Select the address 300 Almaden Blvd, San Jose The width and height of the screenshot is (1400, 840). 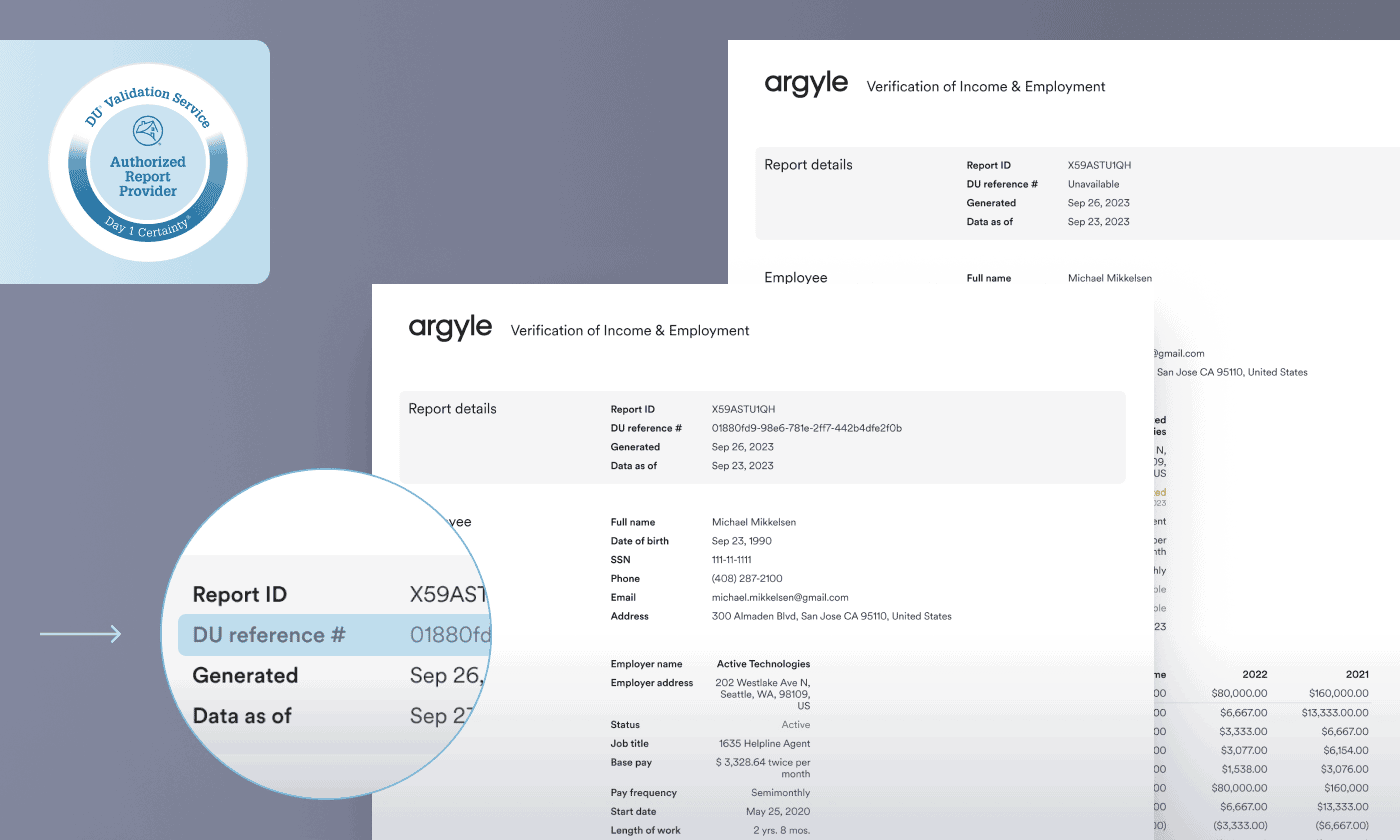point(831,617)
